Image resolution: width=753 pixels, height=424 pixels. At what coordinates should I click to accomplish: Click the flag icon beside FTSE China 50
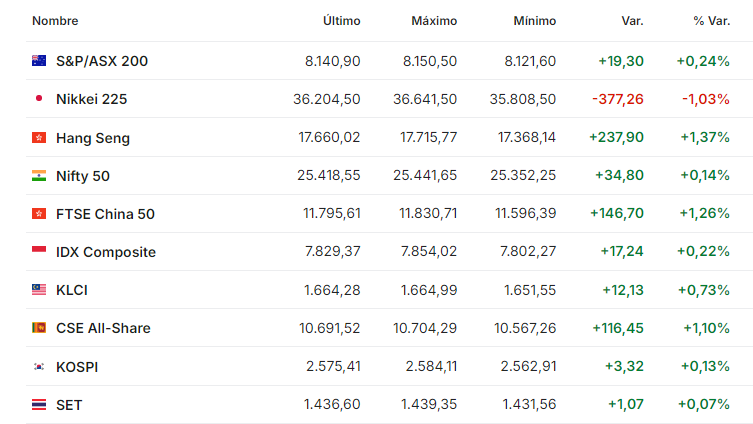point(39,213)
